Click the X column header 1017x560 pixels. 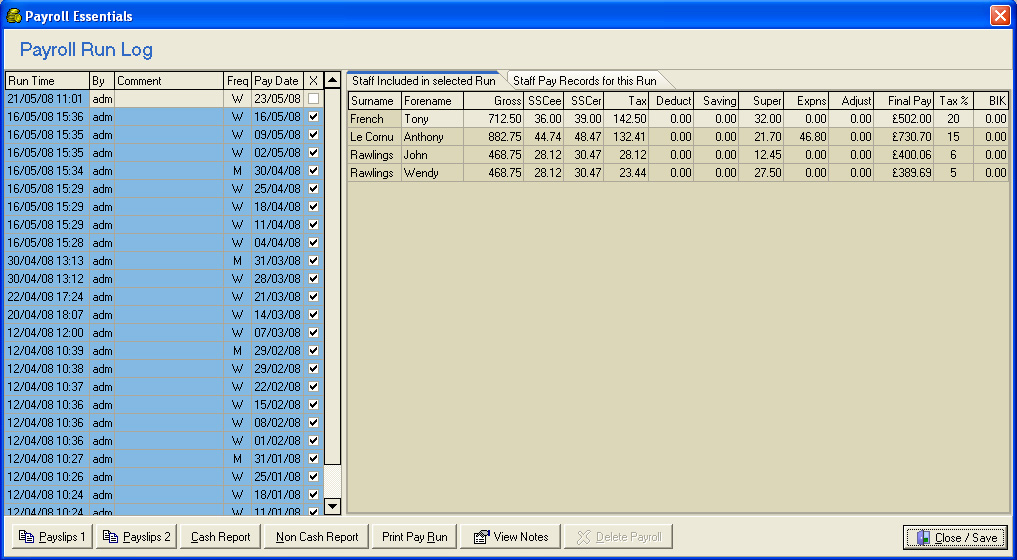click(313, 81)
